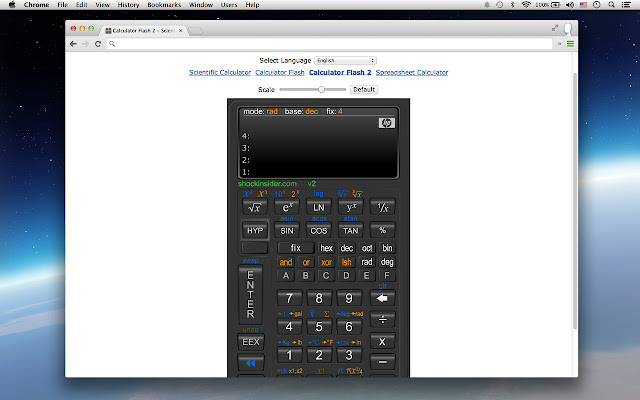This screenshot has height=400, width=640.
Task: Click the number 9 key
Action: 349,298
